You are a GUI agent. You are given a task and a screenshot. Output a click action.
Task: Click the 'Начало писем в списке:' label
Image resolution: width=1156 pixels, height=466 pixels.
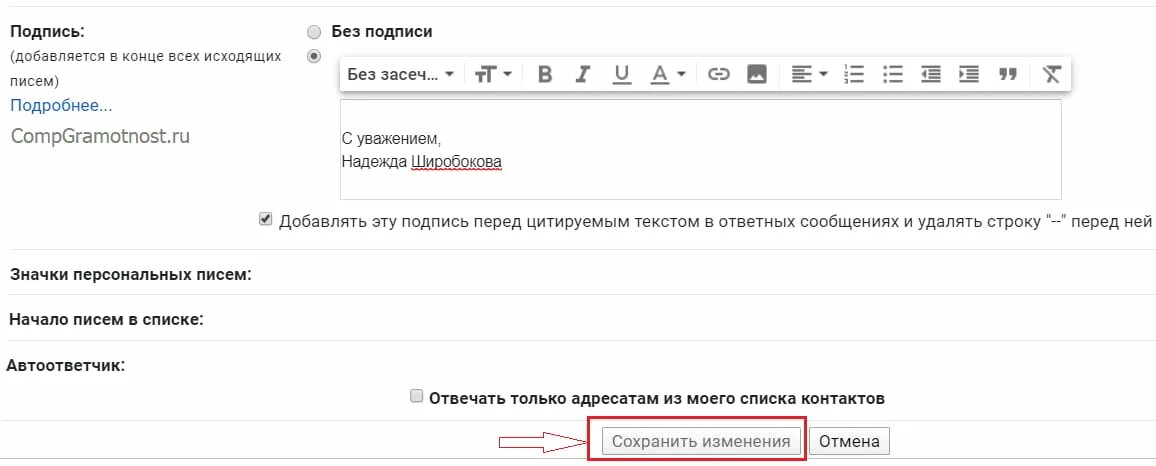(106, 320)
